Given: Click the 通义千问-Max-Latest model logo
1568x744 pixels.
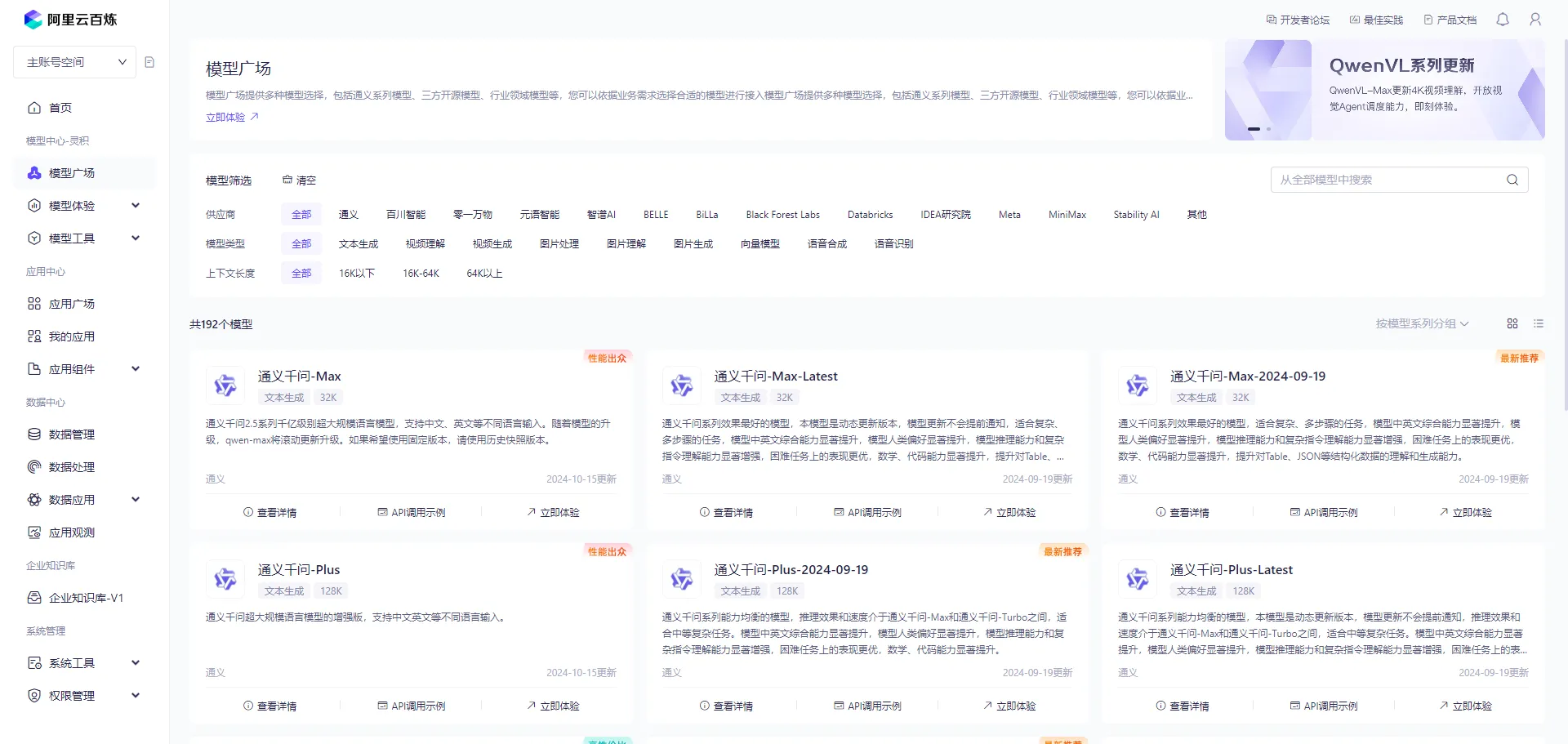Looking at the screenshot, I should (682, 385).
